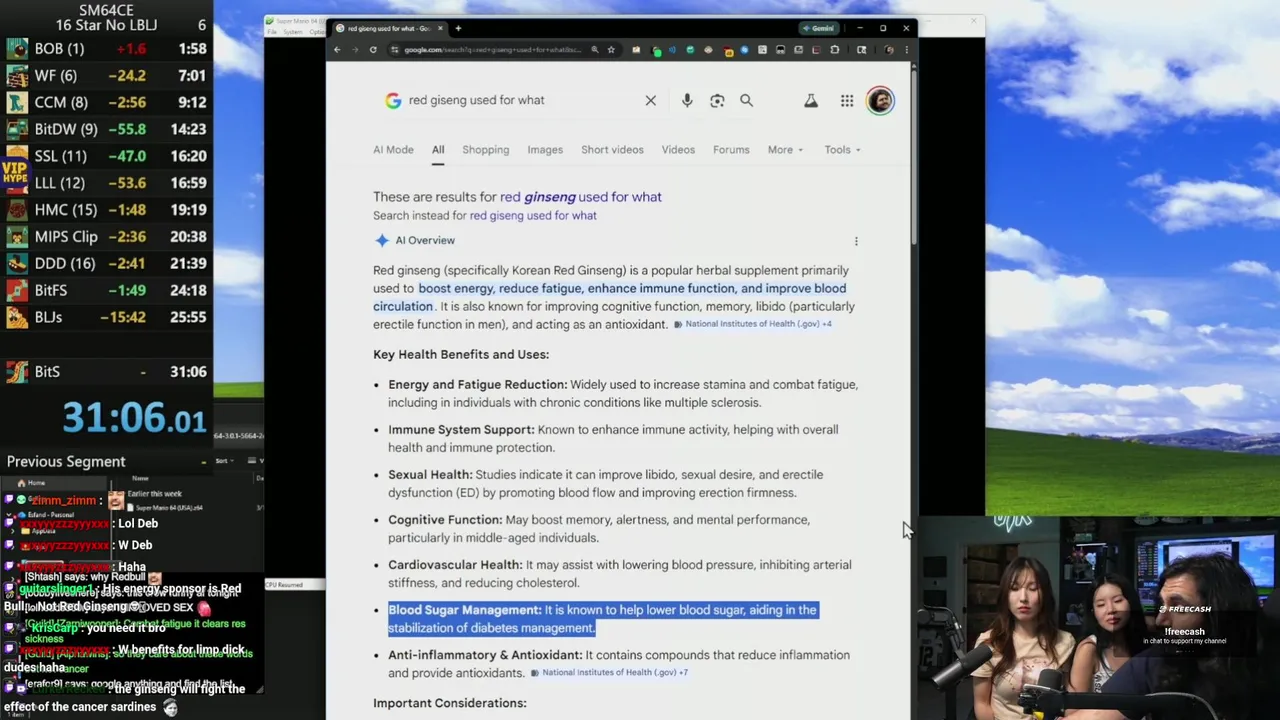Viewport: 1280px width, 720px height.
Task: Click the zoom magnifier icon in address bar
Action: pyautogui.click(x=595, y=50)
